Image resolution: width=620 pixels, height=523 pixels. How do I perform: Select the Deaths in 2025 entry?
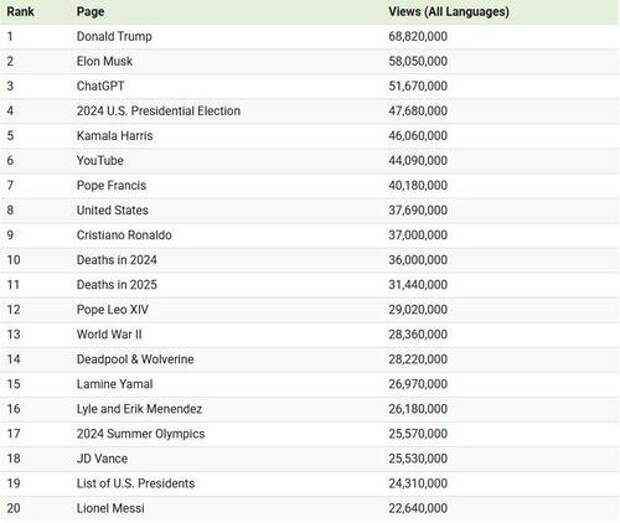tap(117, 285)
